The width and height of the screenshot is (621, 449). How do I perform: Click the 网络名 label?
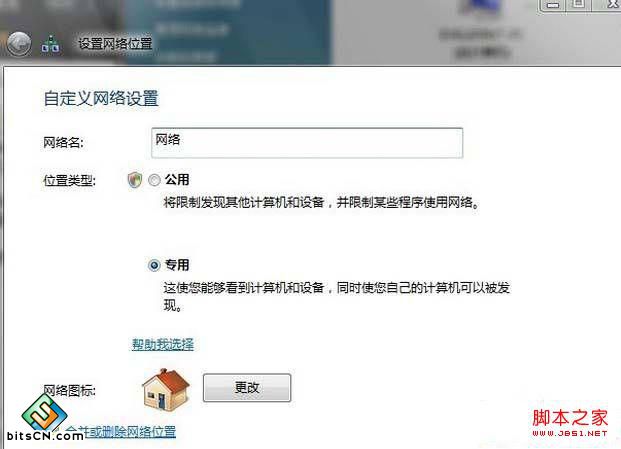point(63,142)
